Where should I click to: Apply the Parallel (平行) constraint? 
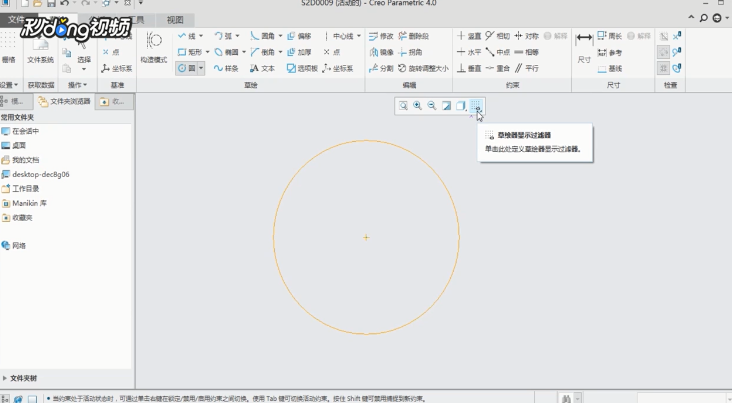click(x=527, y=68)
